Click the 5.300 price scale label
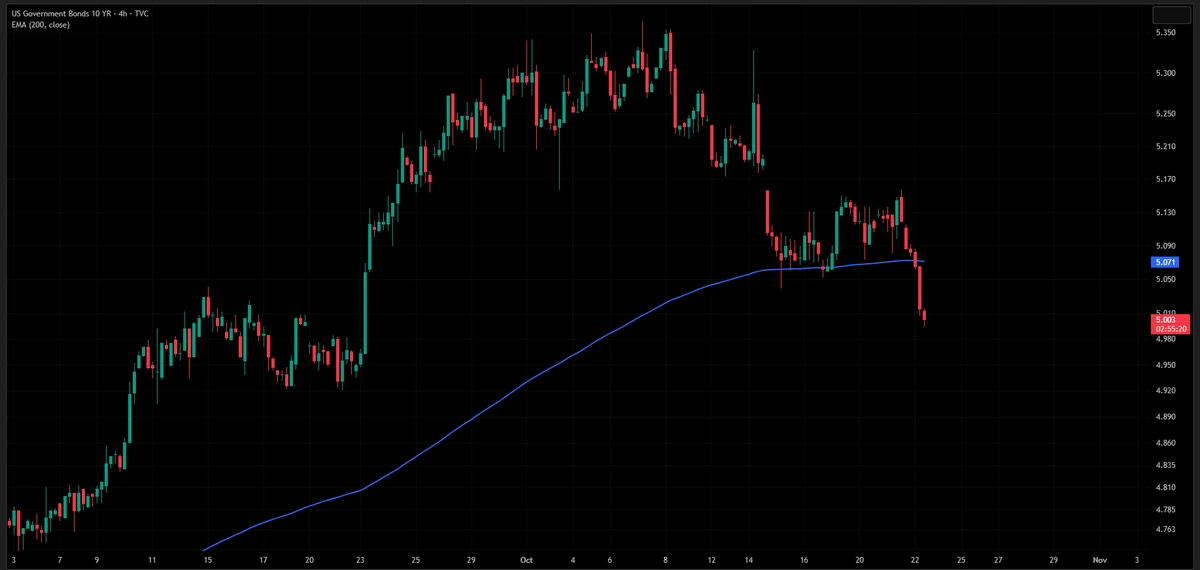Viewport: 1200px width, 570px height. pyautogui.click(x=1165, y=74)
